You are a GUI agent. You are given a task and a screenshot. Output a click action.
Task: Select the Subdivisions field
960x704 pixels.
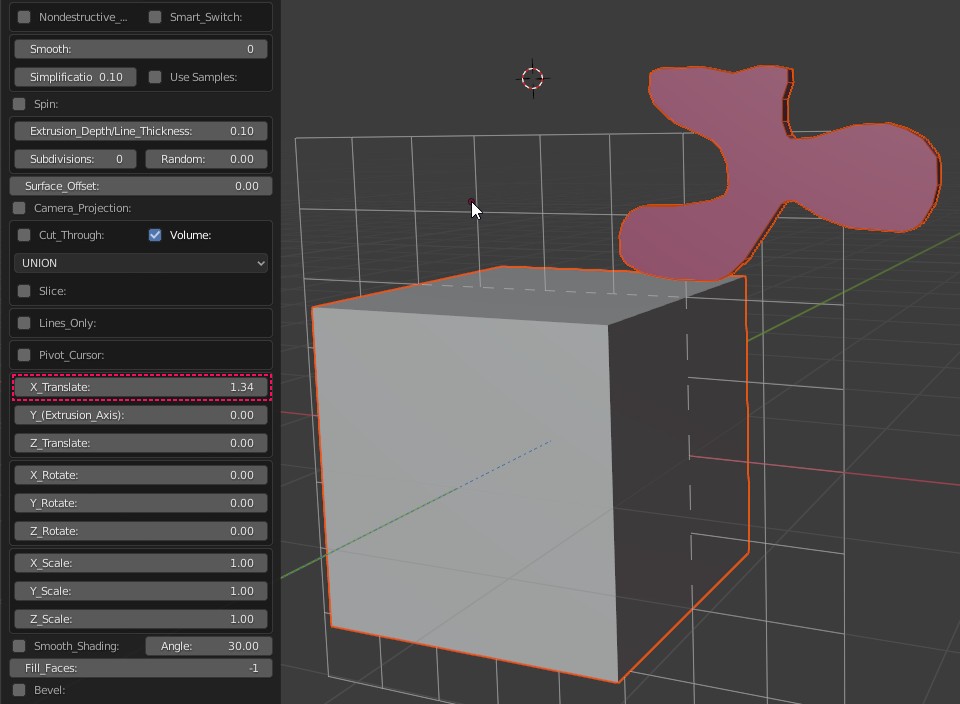click(x=75, y=159)
